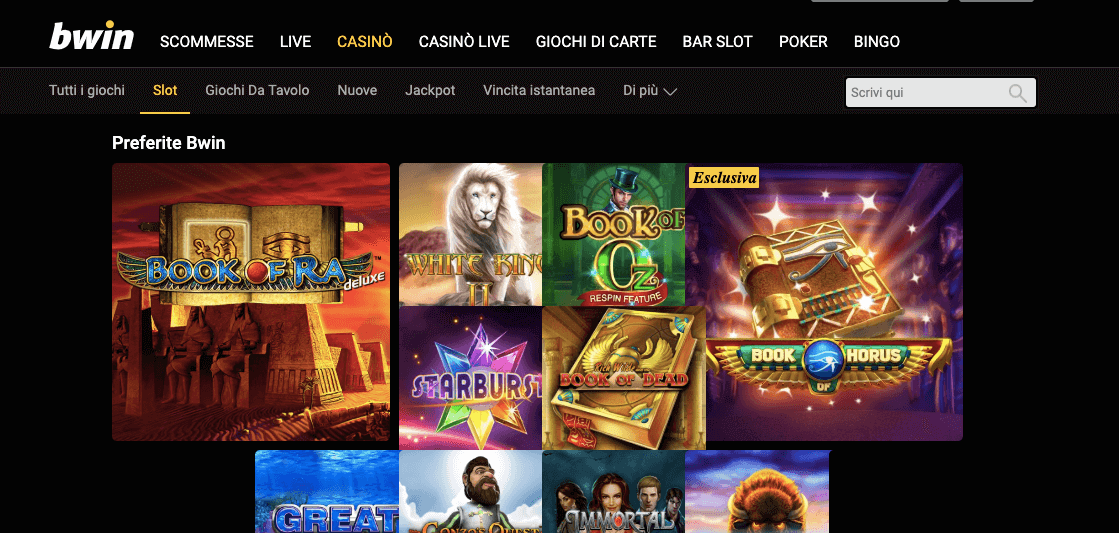Open the BINGO link
The height and width of the screenshot is (533, 1119).
pos(877,41)
